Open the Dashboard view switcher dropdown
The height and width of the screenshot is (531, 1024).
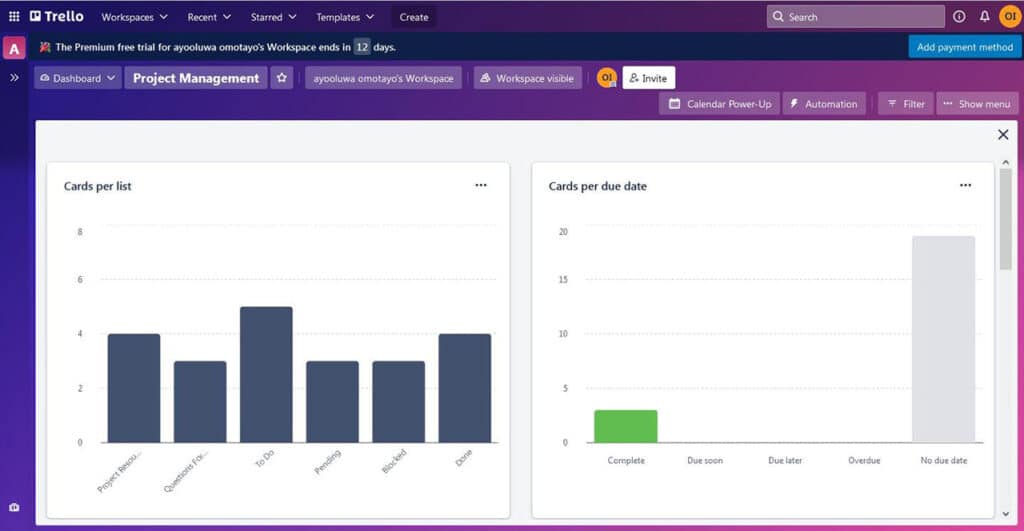click(78, 78)
